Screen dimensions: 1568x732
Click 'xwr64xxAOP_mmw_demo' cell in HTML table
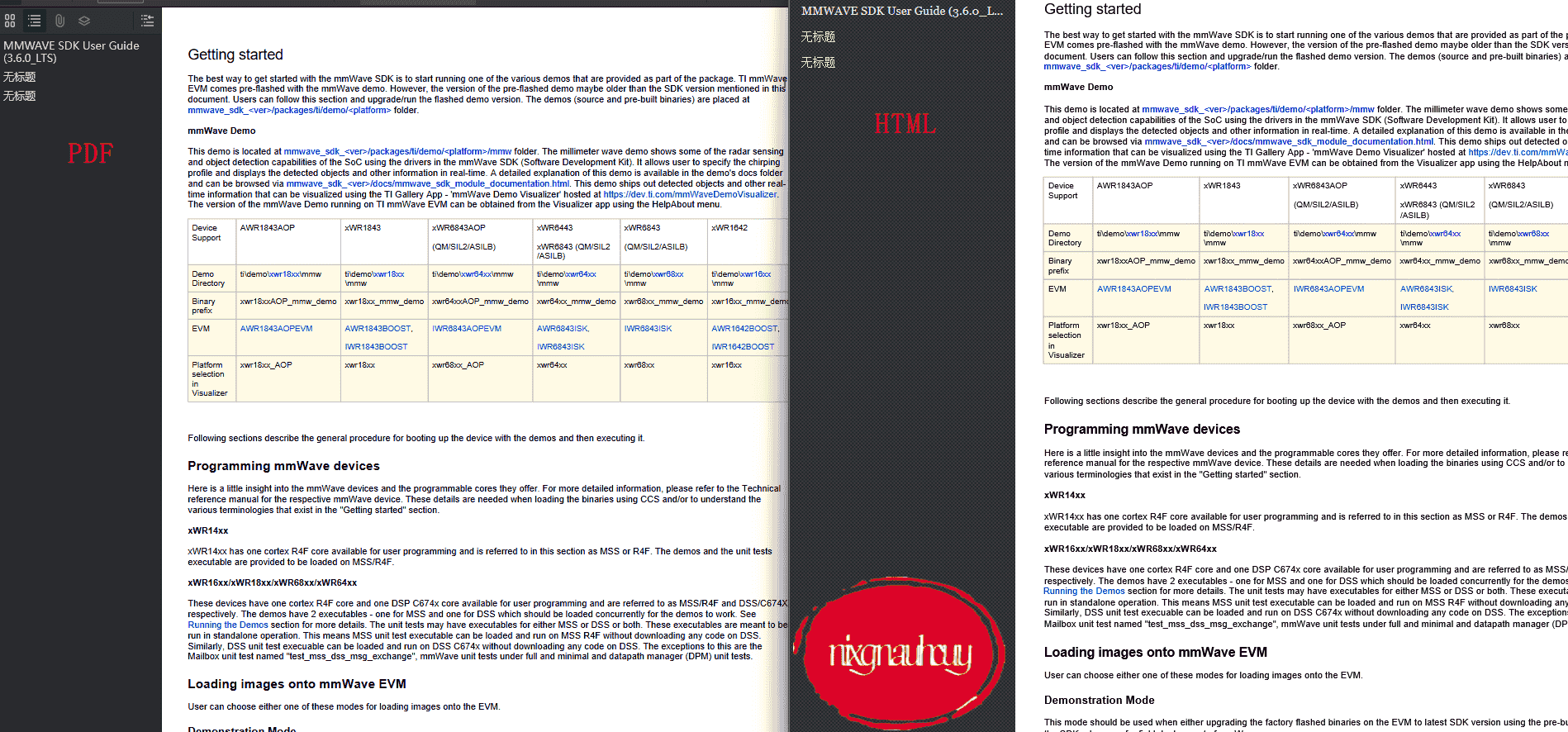point(1342,261)
